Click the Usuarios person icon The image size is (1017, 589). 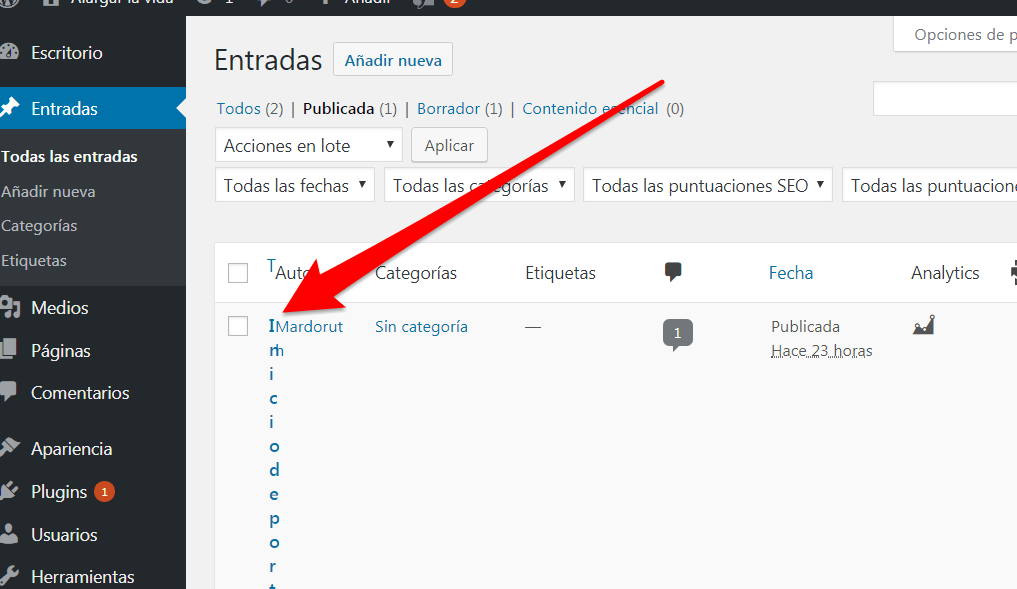pos(8,534)
